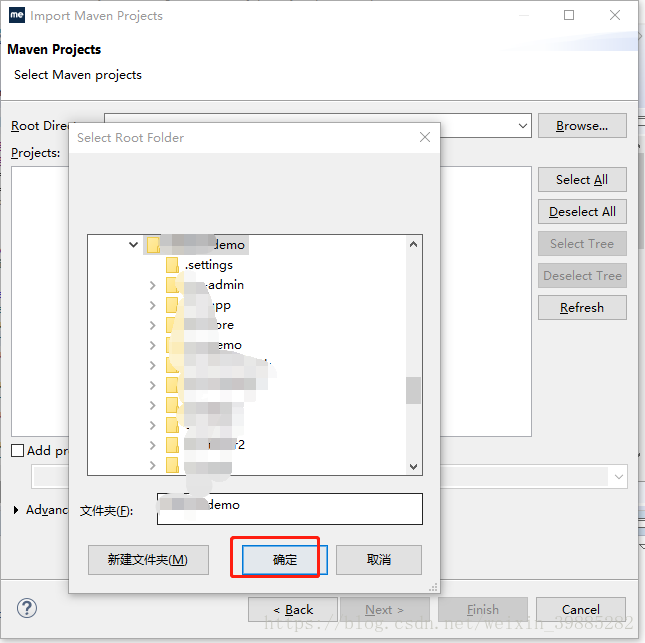Close the Import Maven Projects window
The height and width of the screenshot is (643, 645).
point(615,15)
